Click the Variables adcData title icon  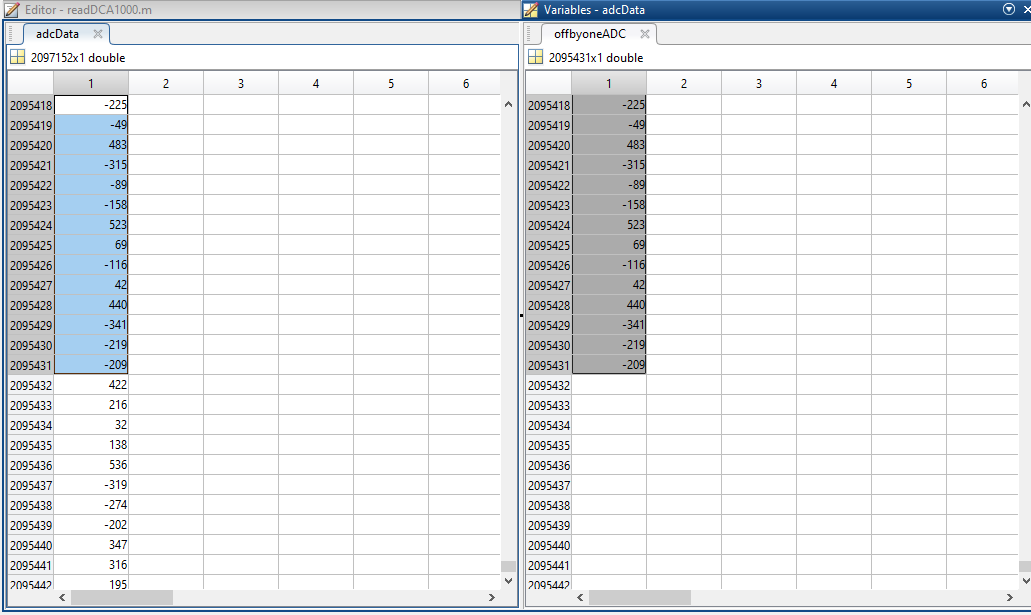pos(531,10)
